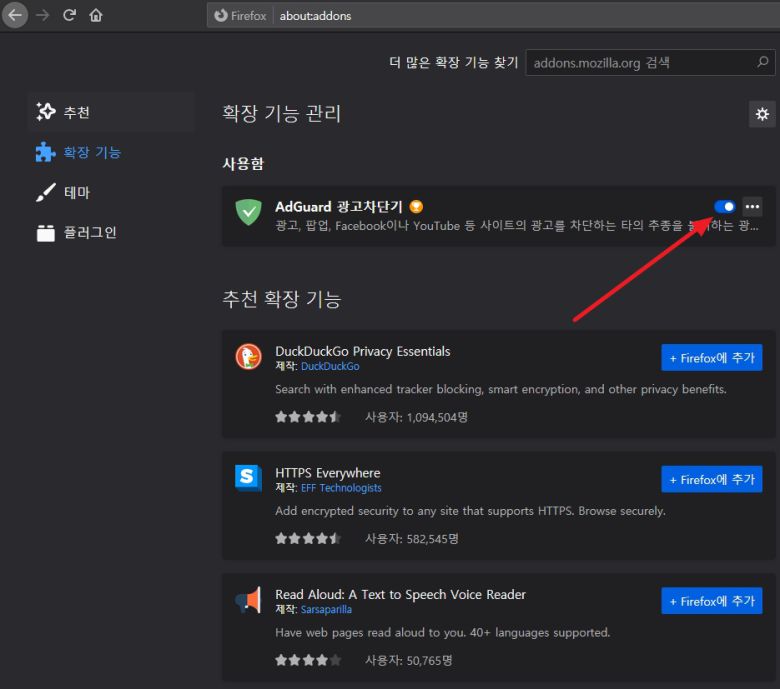Image resolution: width=780 pixels, height=689 pixels.
Task: Open AdGuard's three-dot more options menu
Action: pyautogui.click(x=753, y=207)
